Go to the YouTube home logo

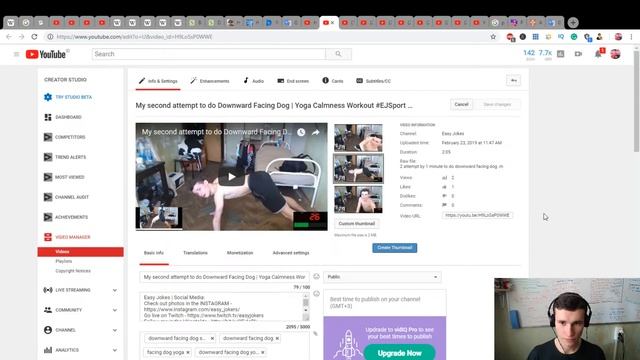coord(46,54)
